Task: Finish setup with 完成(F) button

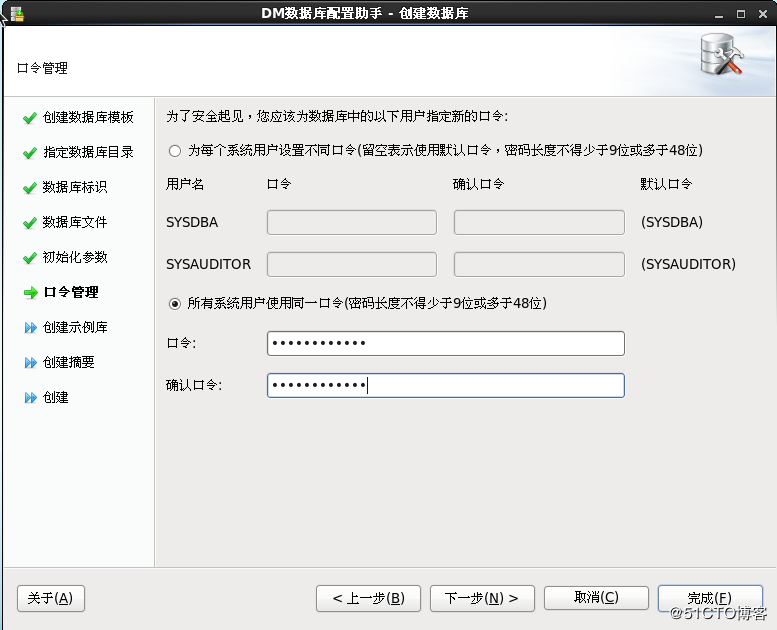Action: click(x=710, y=598)
